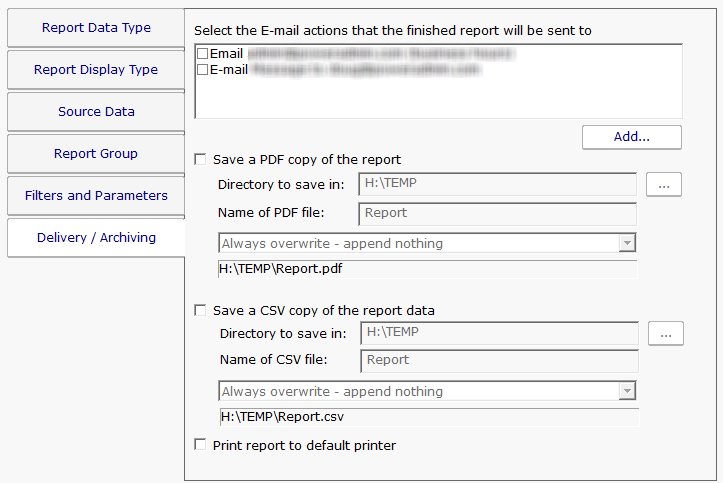Switch to Report Display Type tab
This screenshot has height=483, width=723.
pos(96,70)
